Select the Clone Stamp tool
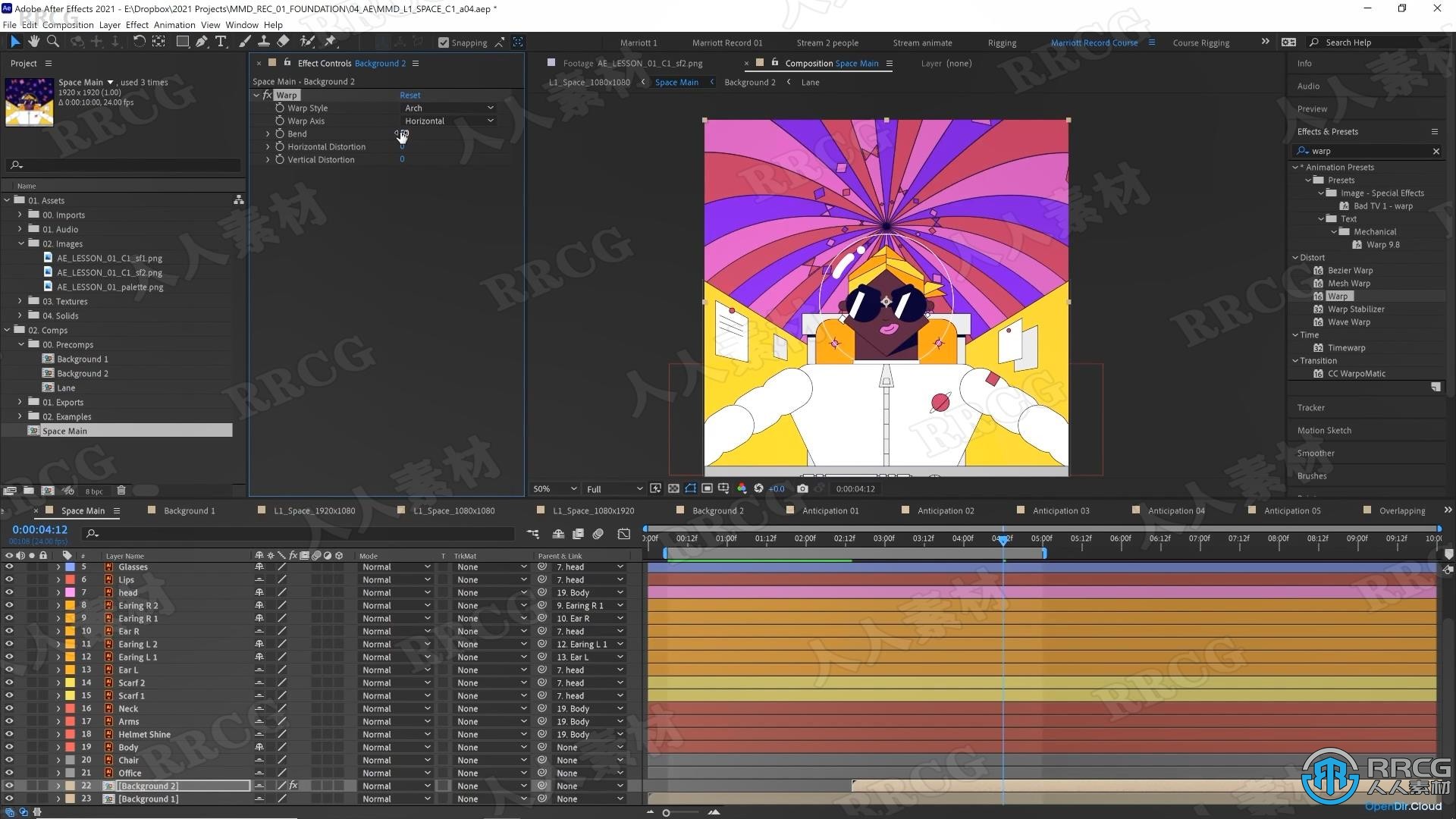This screenshot has width=1456, height=819. click(x=263, y=42)
